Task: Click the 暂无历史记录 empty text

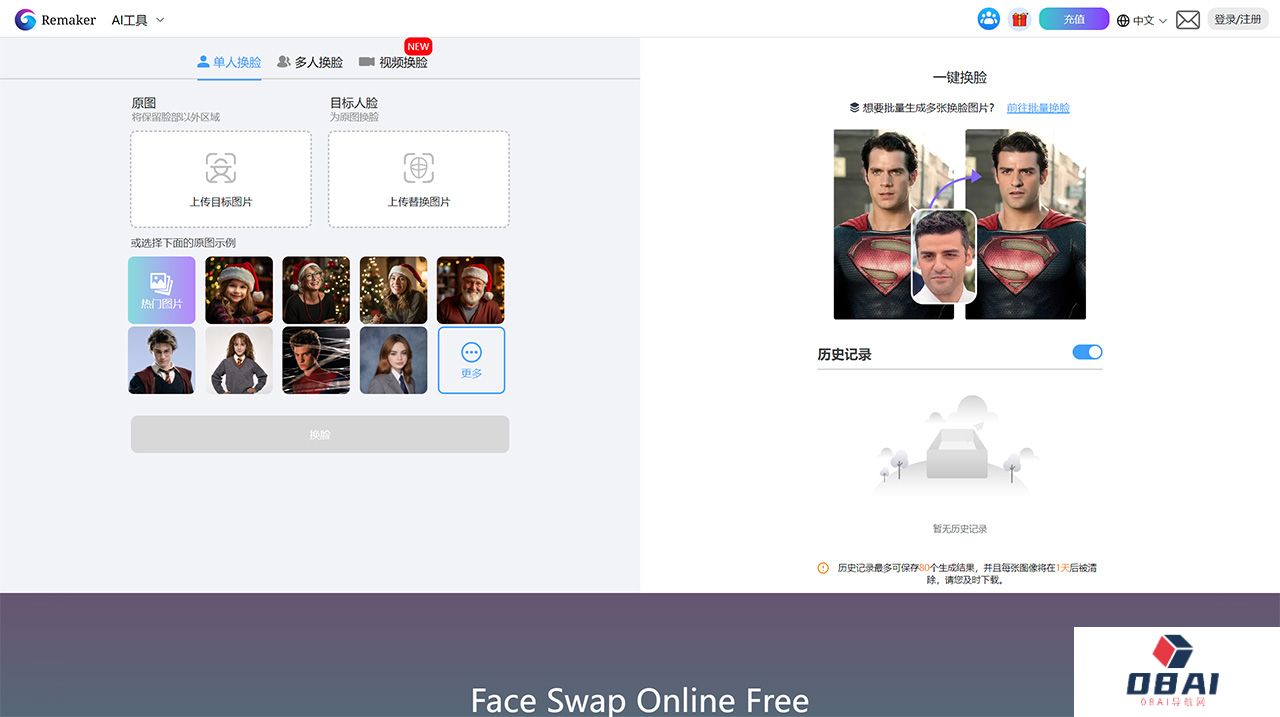Action: (960, 529)
